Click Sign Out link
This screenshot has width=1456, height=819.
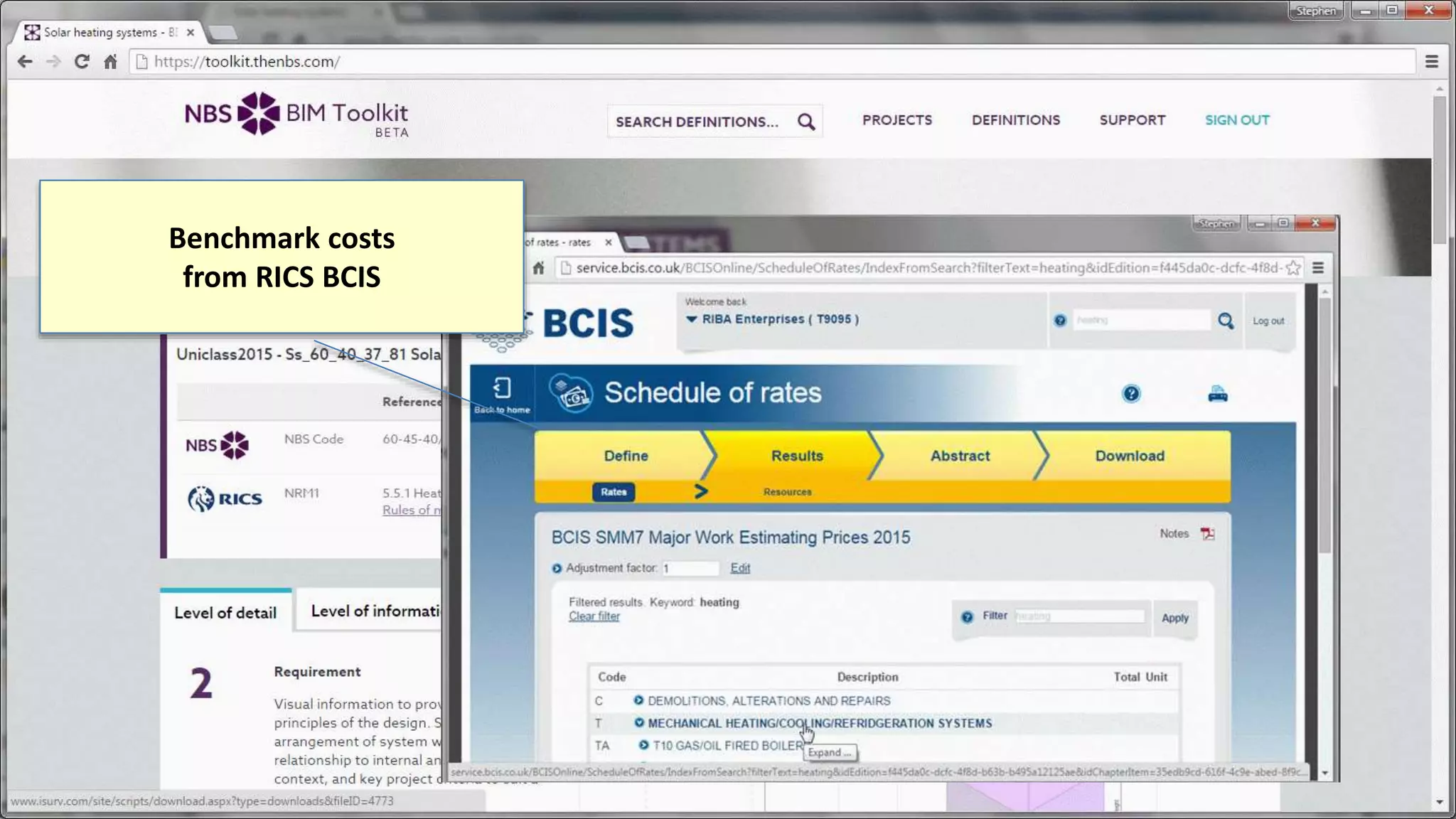[x=1237, y=120]
